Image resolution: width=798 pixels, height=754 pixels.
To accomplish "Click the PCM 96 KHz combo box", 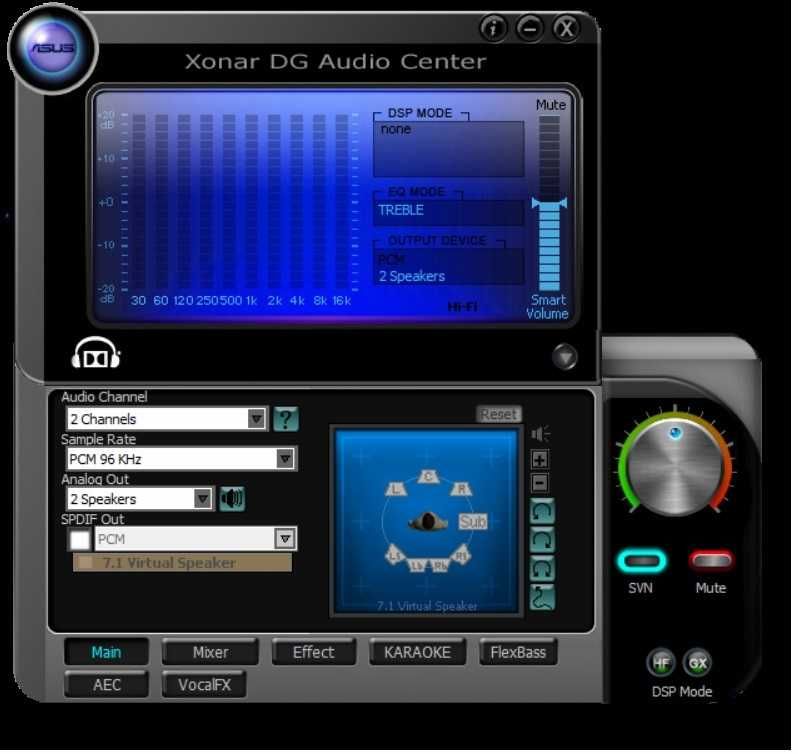I will pyautogui.click(x=182, y=461).
